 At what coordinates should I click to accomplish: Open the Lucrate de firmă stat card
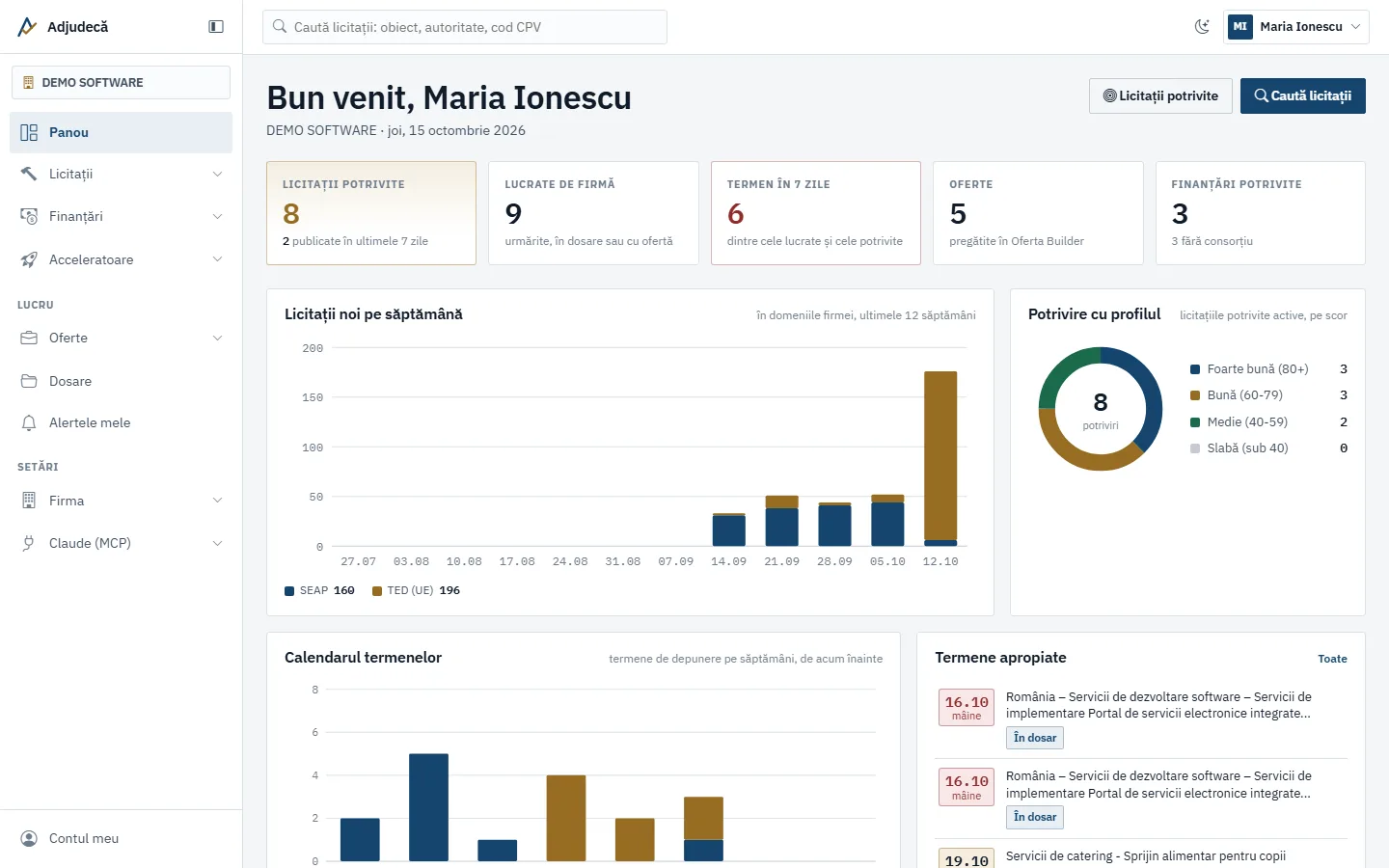coord(593,213)
